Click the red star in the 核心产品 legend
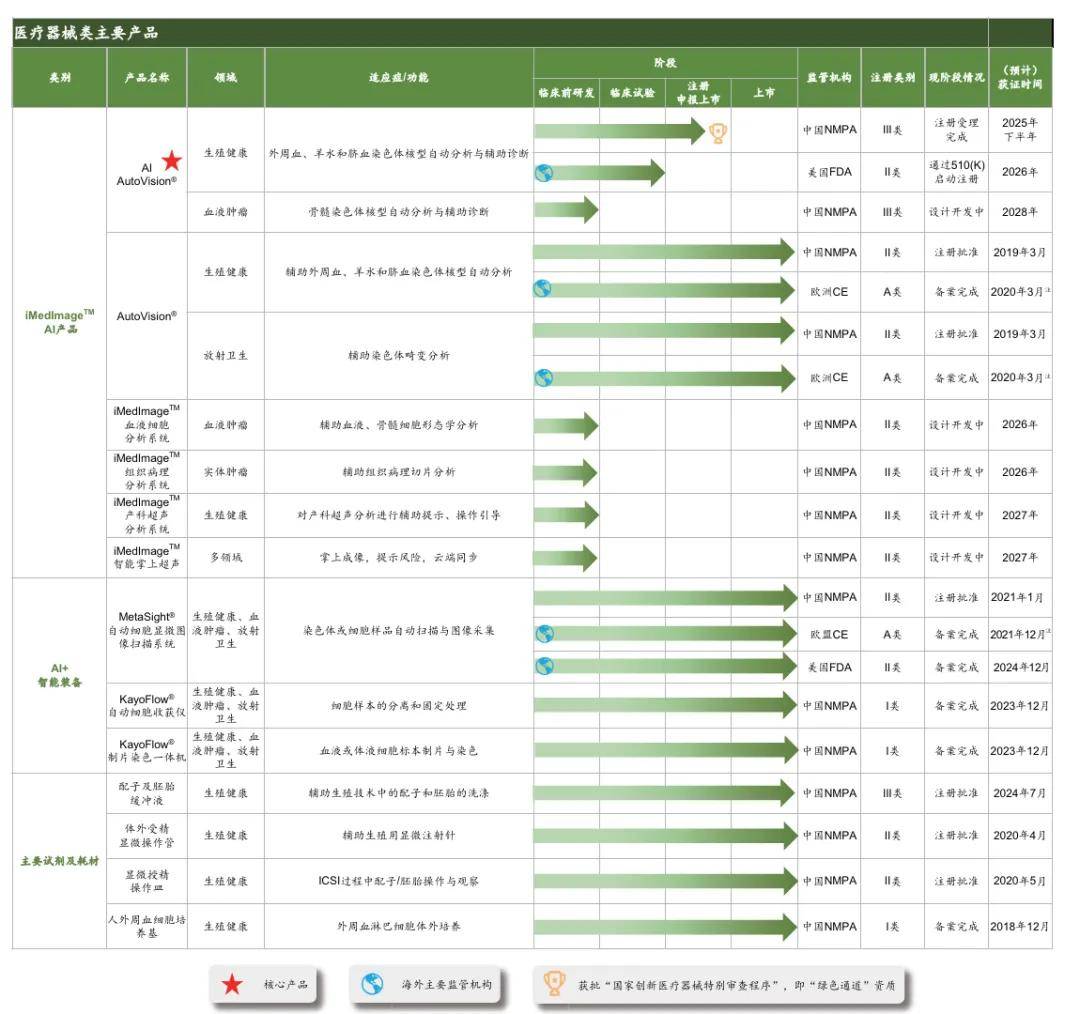This screenshot has height=1014, width=1080. click(232, 985)
